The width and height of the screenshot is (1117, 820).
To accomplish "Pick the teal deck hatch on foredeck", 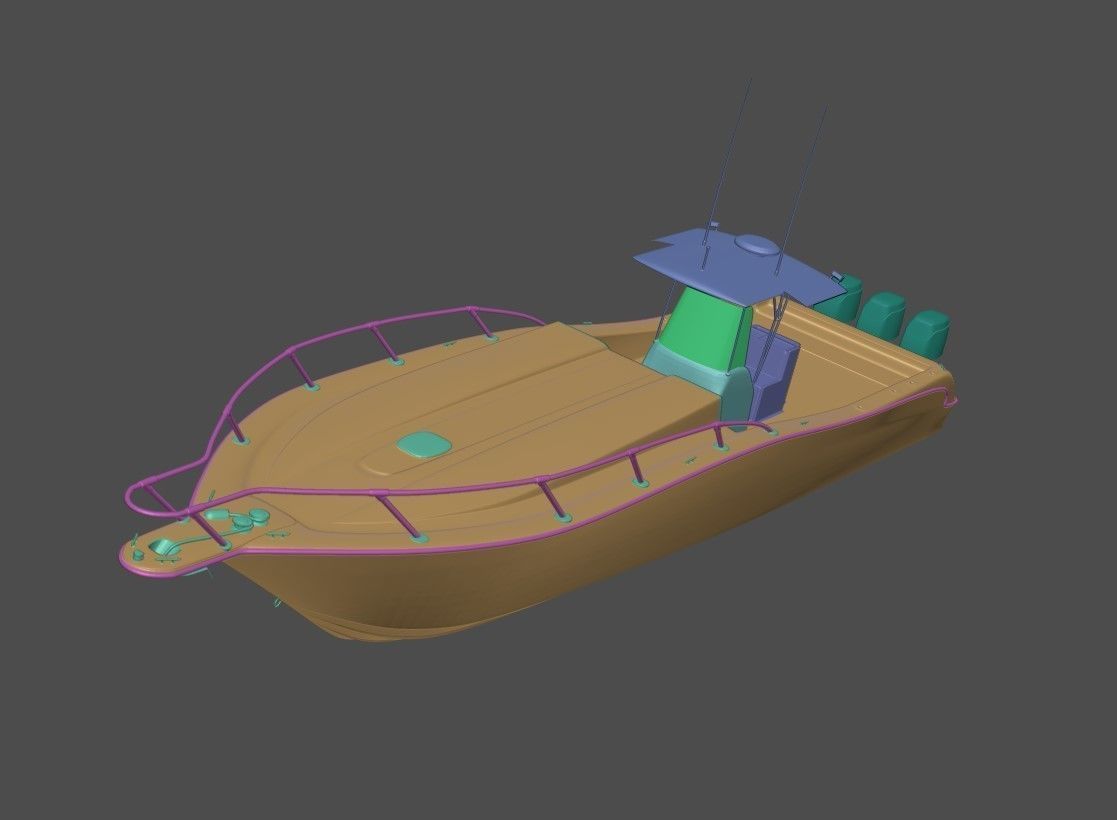I will 424,445.
